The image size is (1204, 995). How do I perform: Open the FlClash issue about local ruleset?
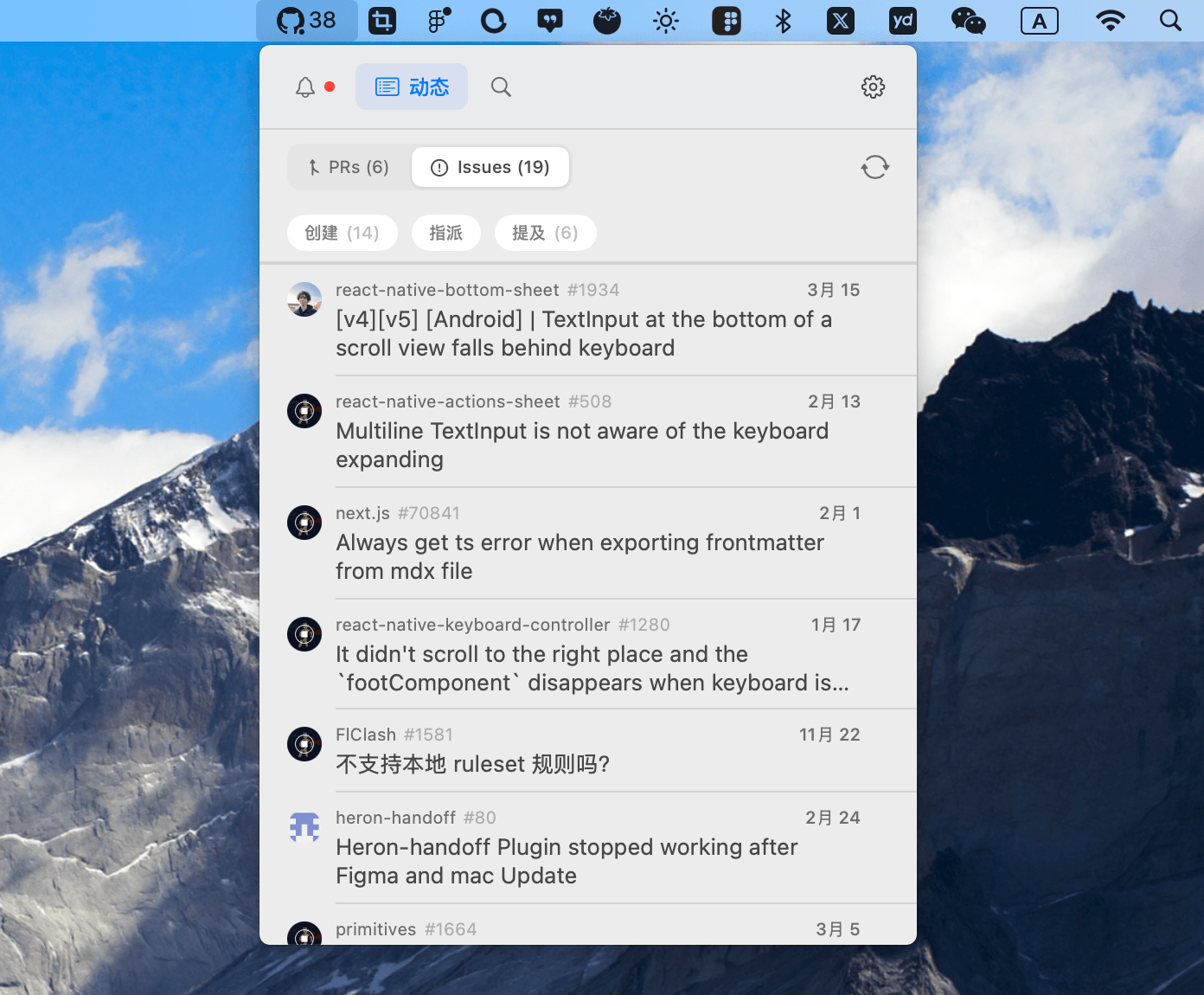(472, 764)
